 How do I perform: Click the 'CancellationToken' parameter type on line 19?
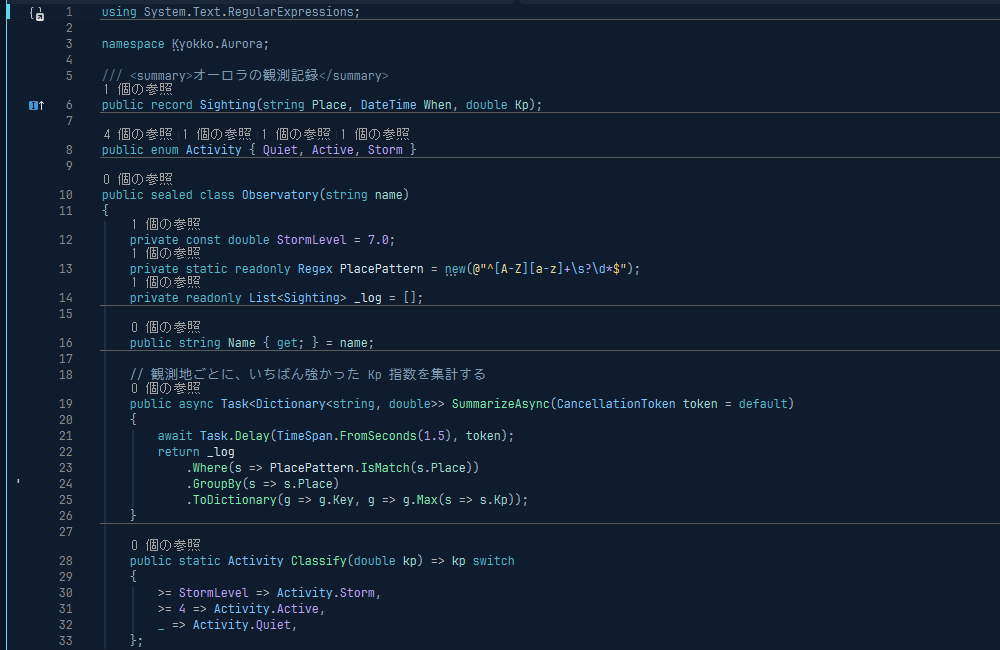(x=616, y=404)
